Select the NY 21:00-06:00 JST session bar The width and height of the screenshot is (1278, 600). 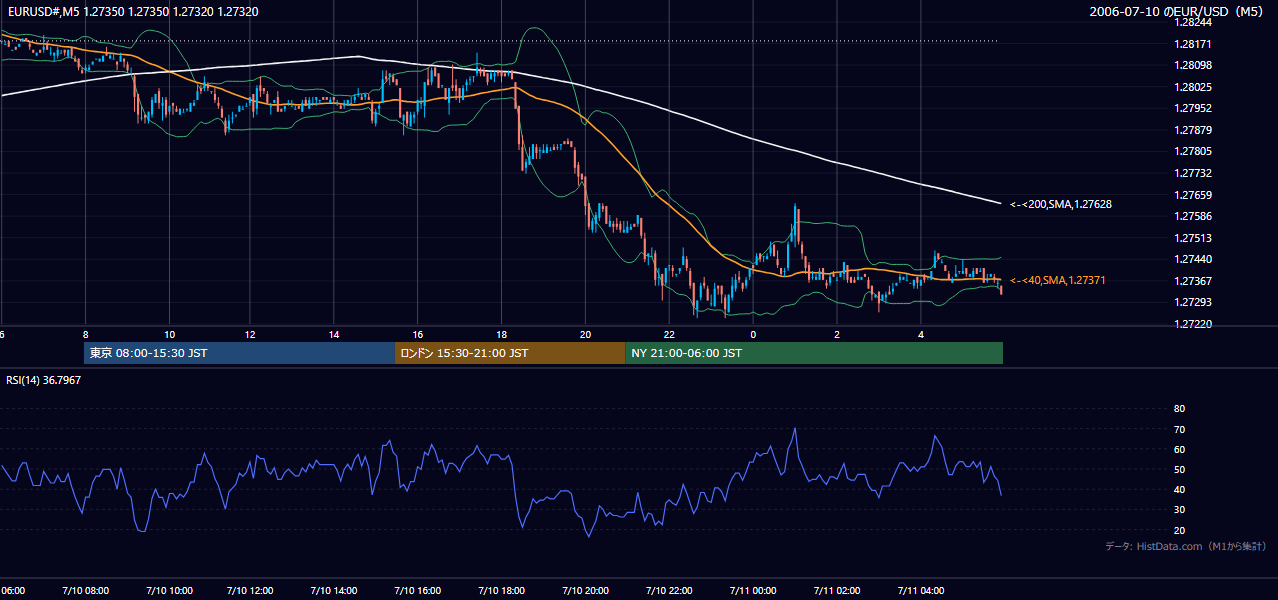(x=814, y=353)
